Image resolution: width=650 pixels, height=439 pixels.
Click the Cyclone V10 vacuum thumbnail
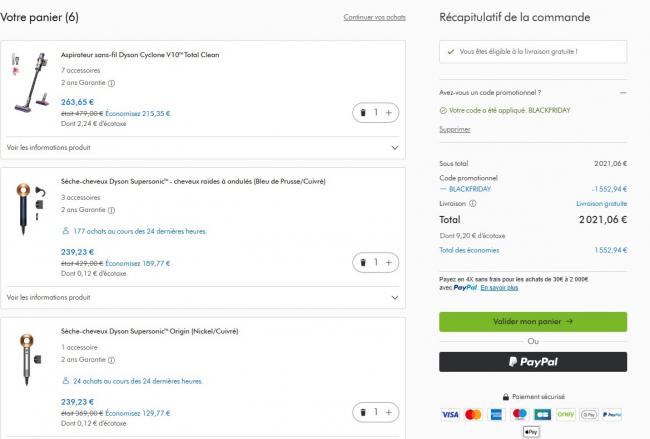pos(30,82)
